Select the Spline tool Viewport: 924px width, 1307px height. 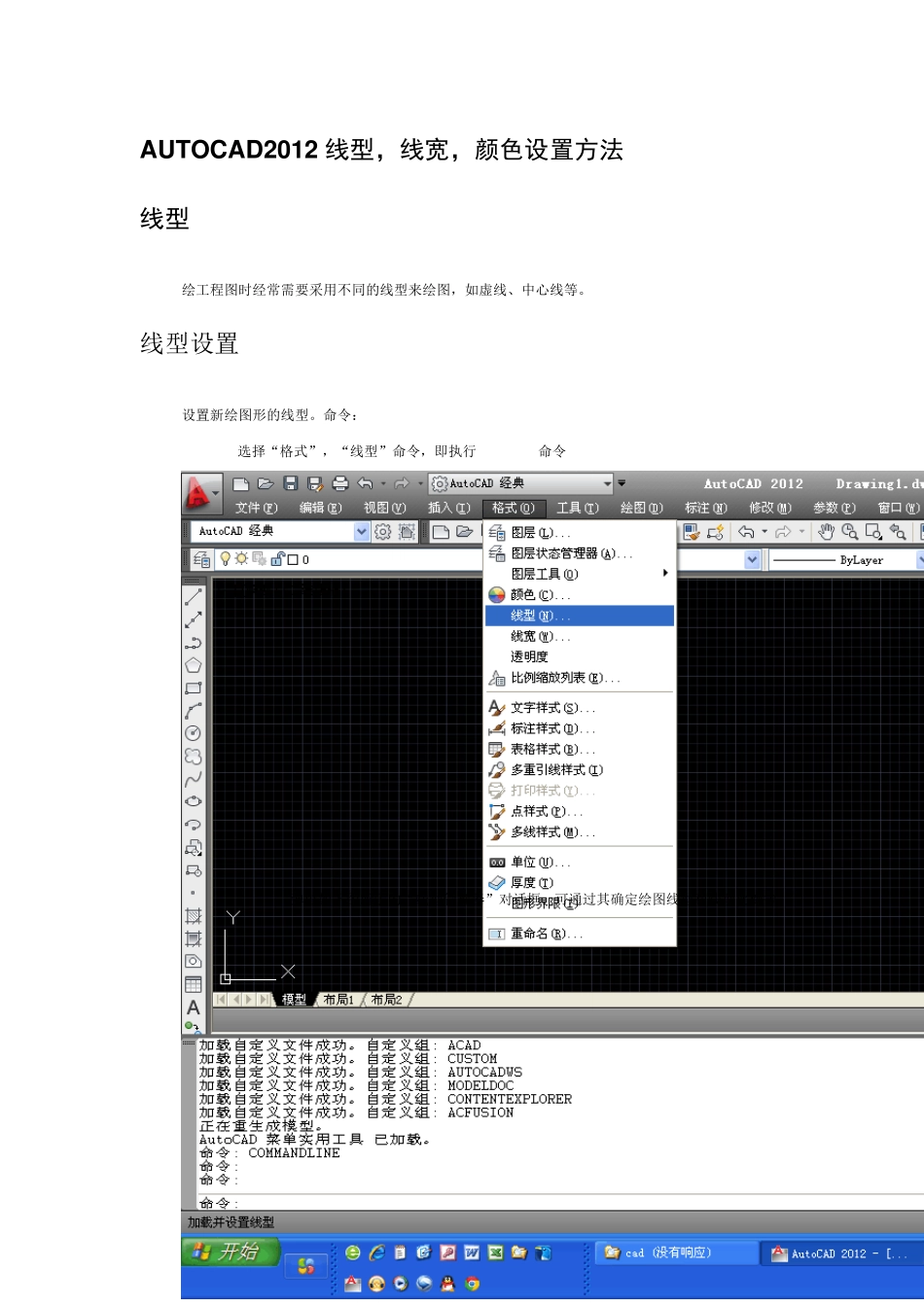[194, 779]
